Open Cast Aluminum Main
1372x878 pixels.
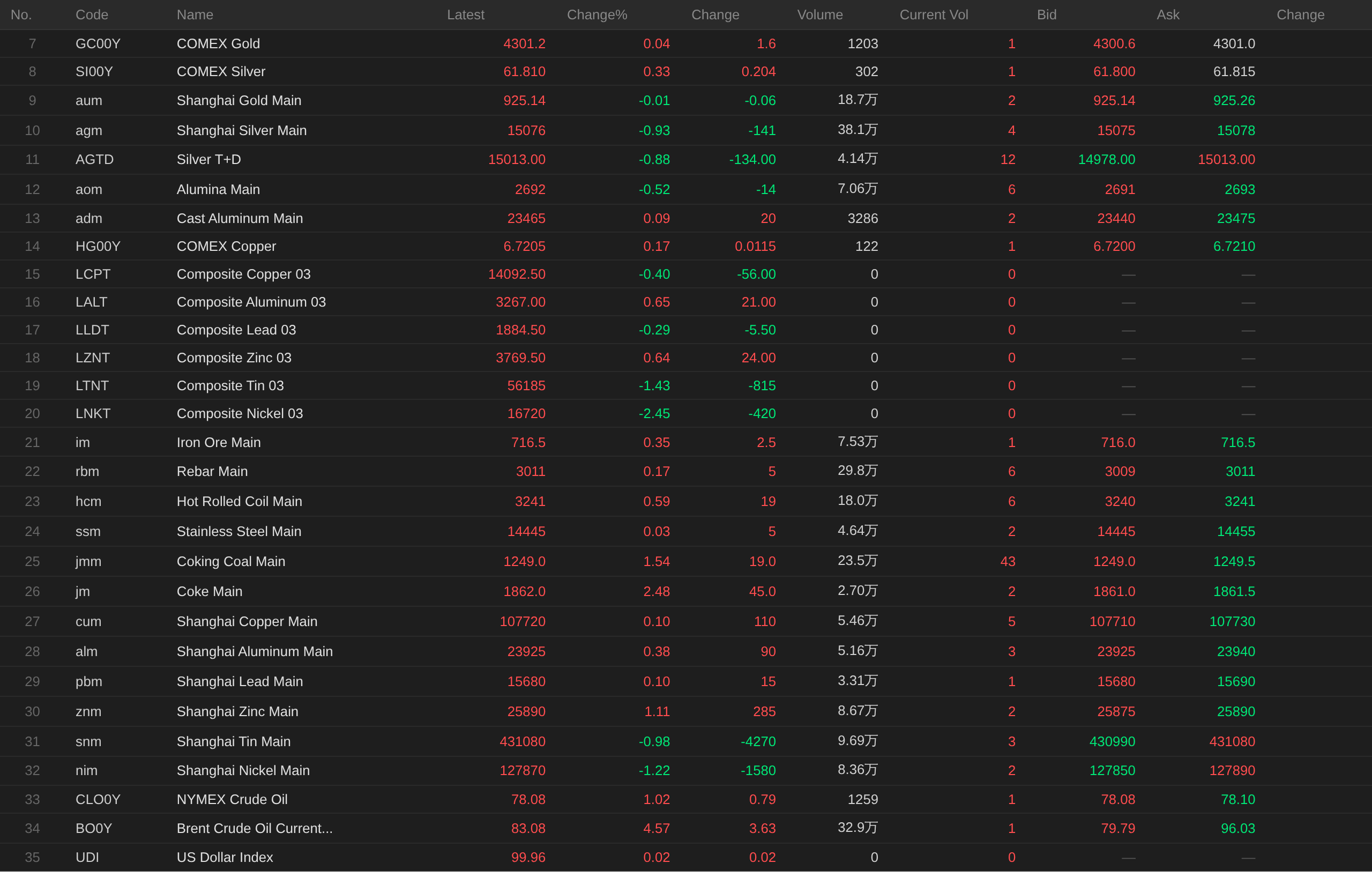point(240,219)
